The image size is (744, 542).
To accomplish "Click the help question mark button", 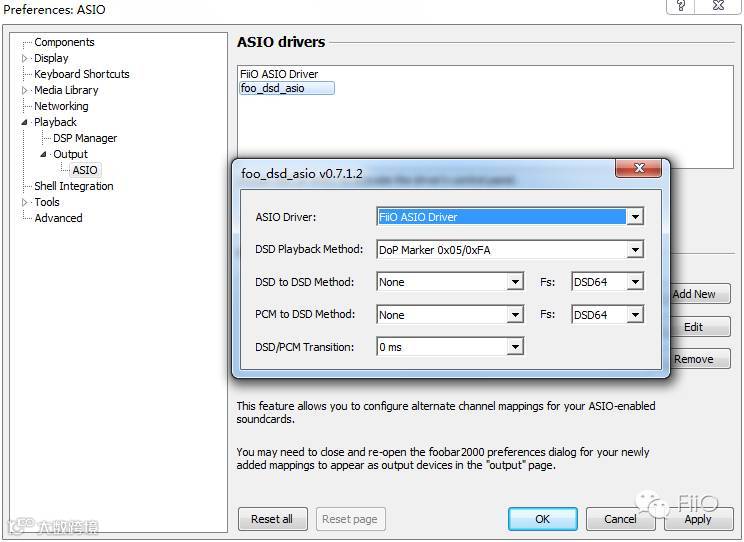I will coord(681,6).
